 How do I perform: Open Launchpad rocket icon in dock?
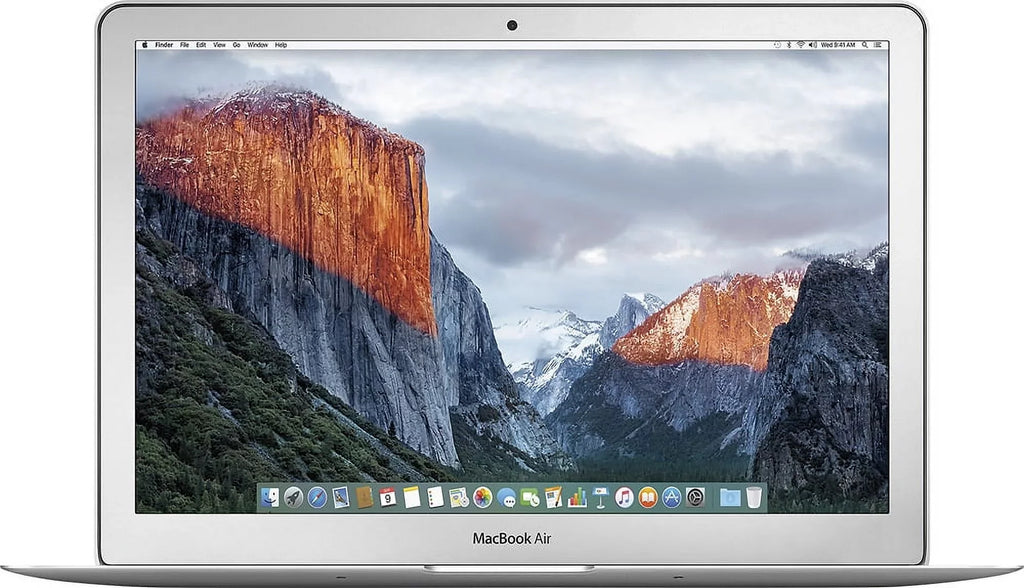[293, 498]
